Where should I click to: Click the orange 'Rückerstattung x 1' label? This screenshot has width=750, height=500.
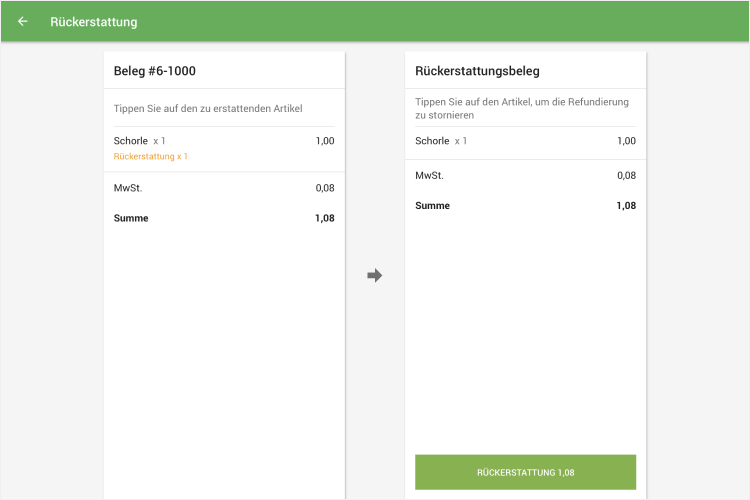[151, 157]
